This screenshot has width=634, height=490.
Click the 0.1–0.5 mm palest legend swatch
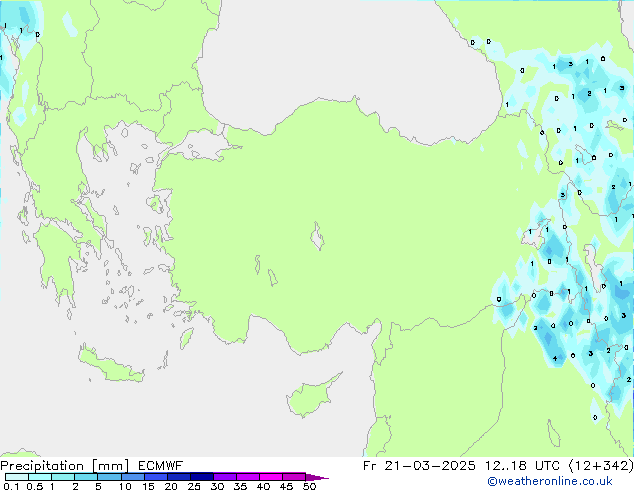[17, 477]
